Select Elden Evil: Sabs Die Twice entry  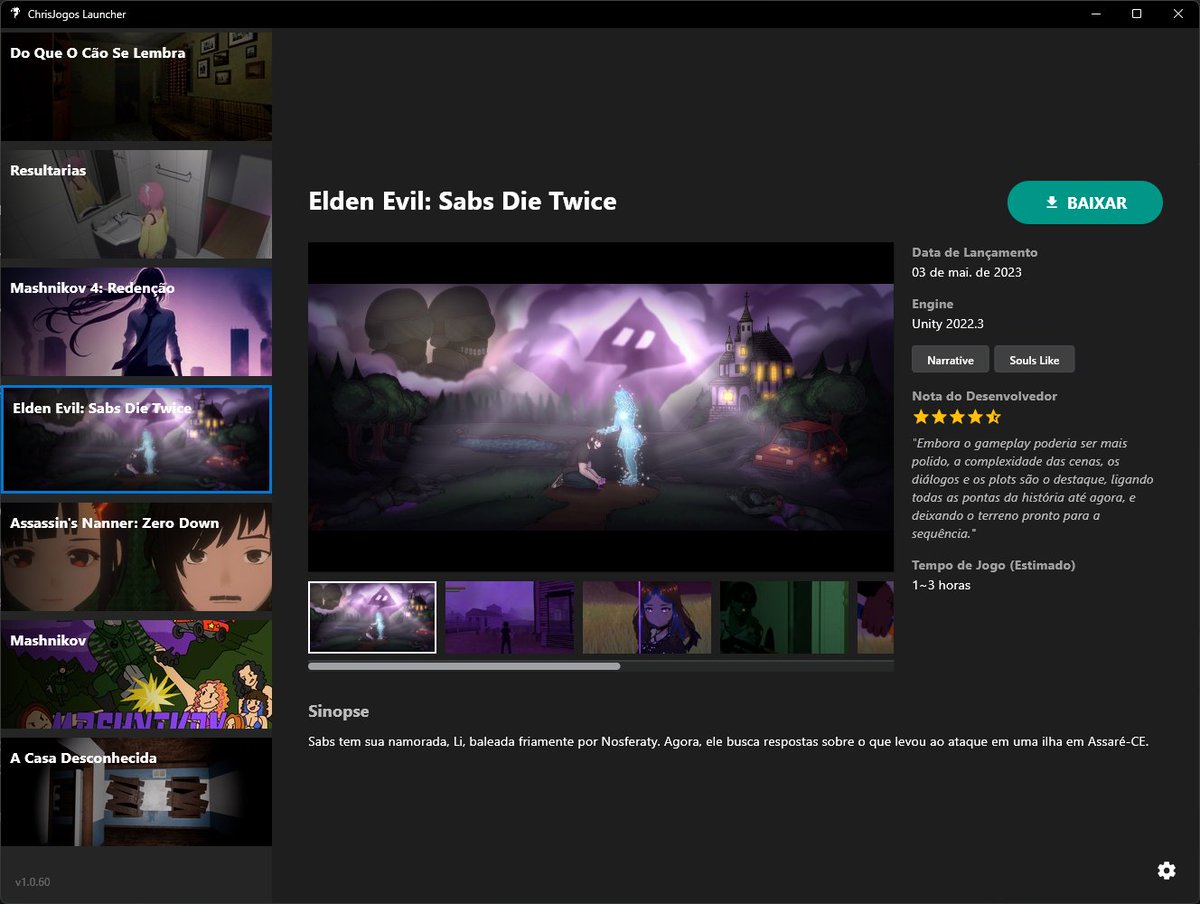[x=136, y=440]
